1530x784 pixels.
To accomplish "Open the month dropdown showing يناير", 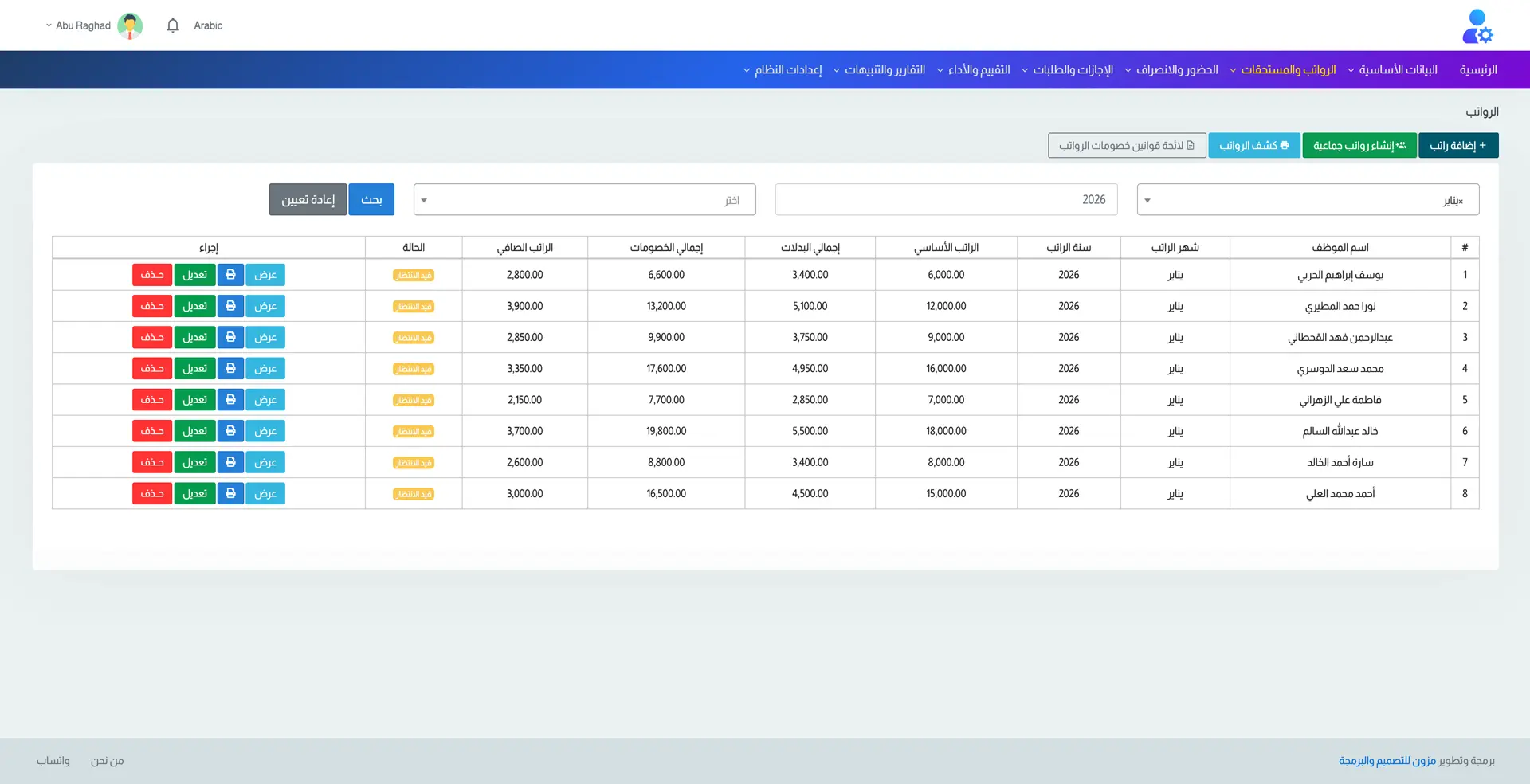I will [1307, 200].
